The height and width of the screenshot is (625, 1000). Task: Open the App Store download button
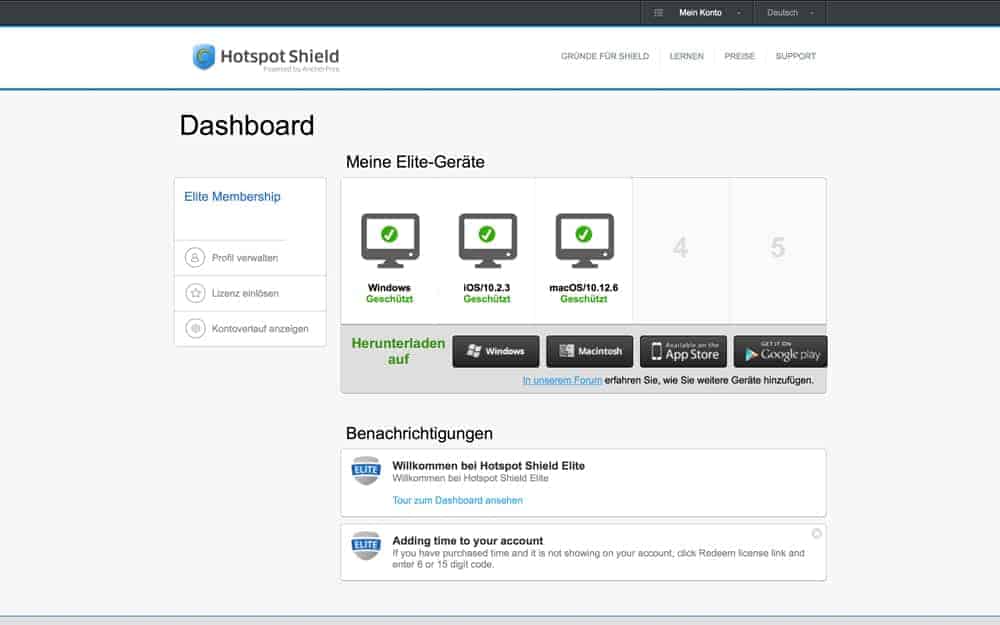pyautogui.click(x=683, y=351)
